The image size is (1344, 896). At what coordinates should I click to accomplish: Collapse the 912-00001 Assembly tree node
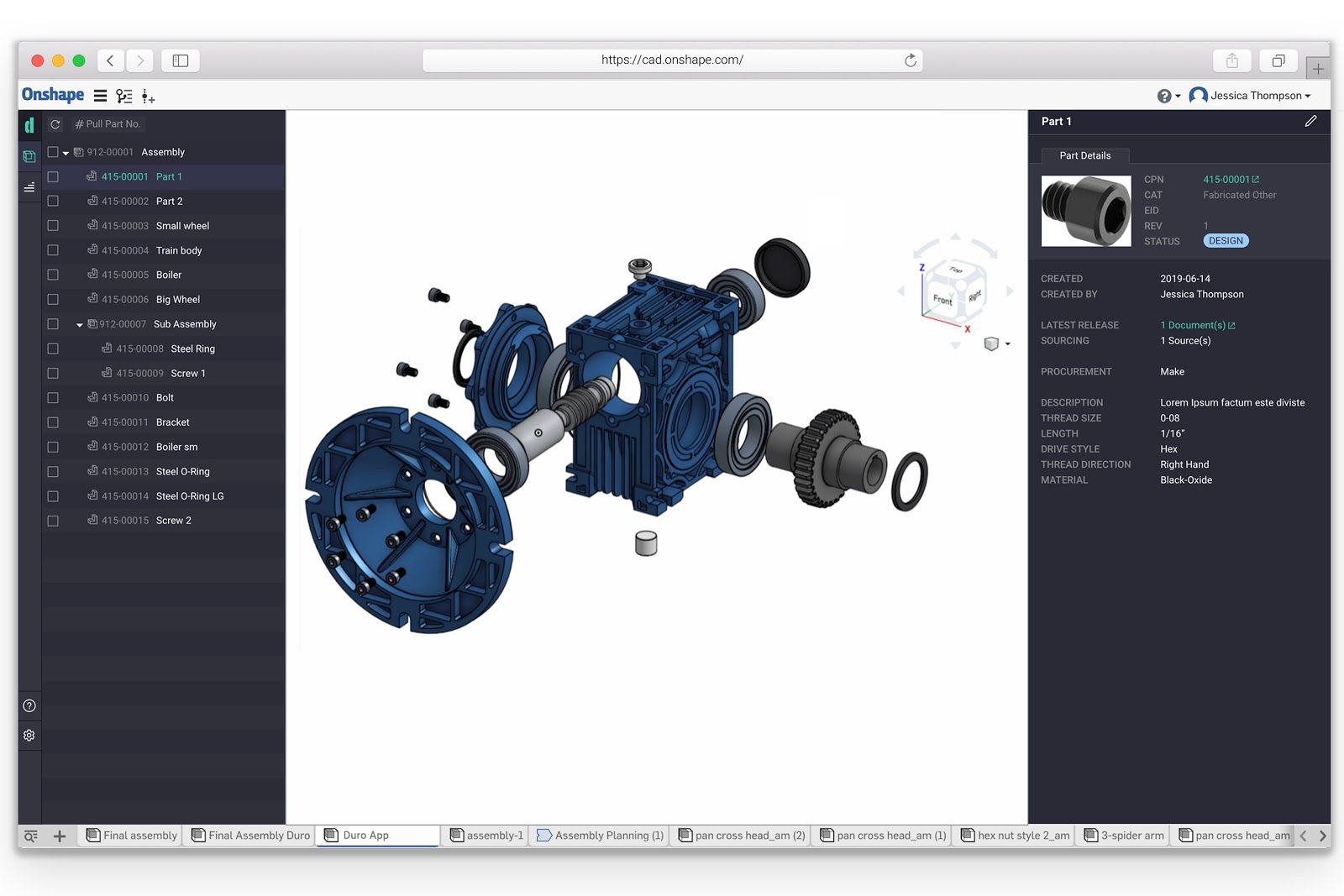pos(66,153)
